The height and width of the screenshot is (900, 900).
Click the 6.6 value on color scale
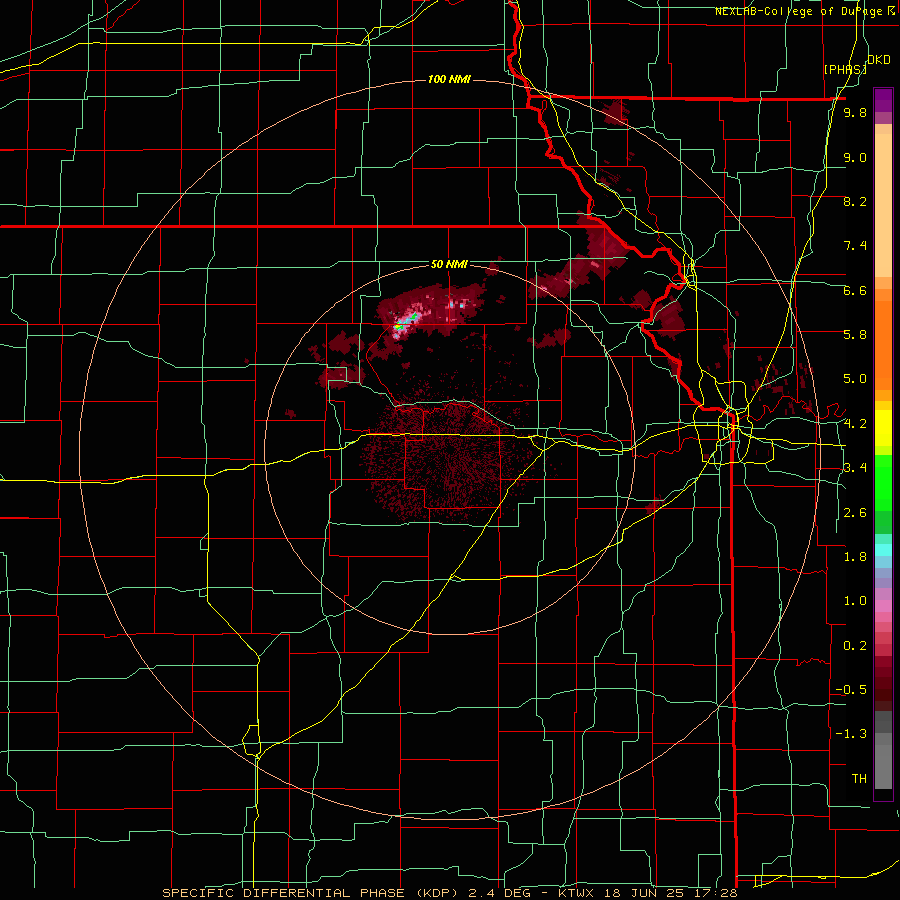point(855,290)
